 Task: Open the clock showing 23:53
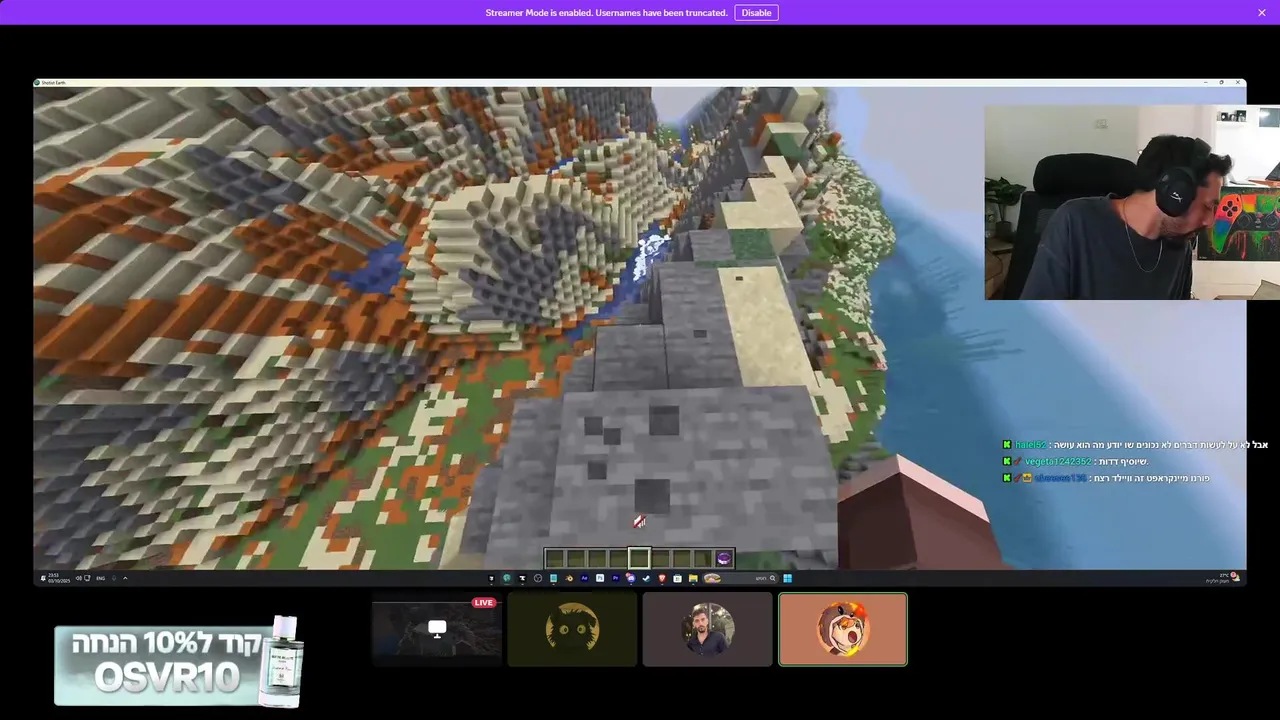(x=59, y=578)
